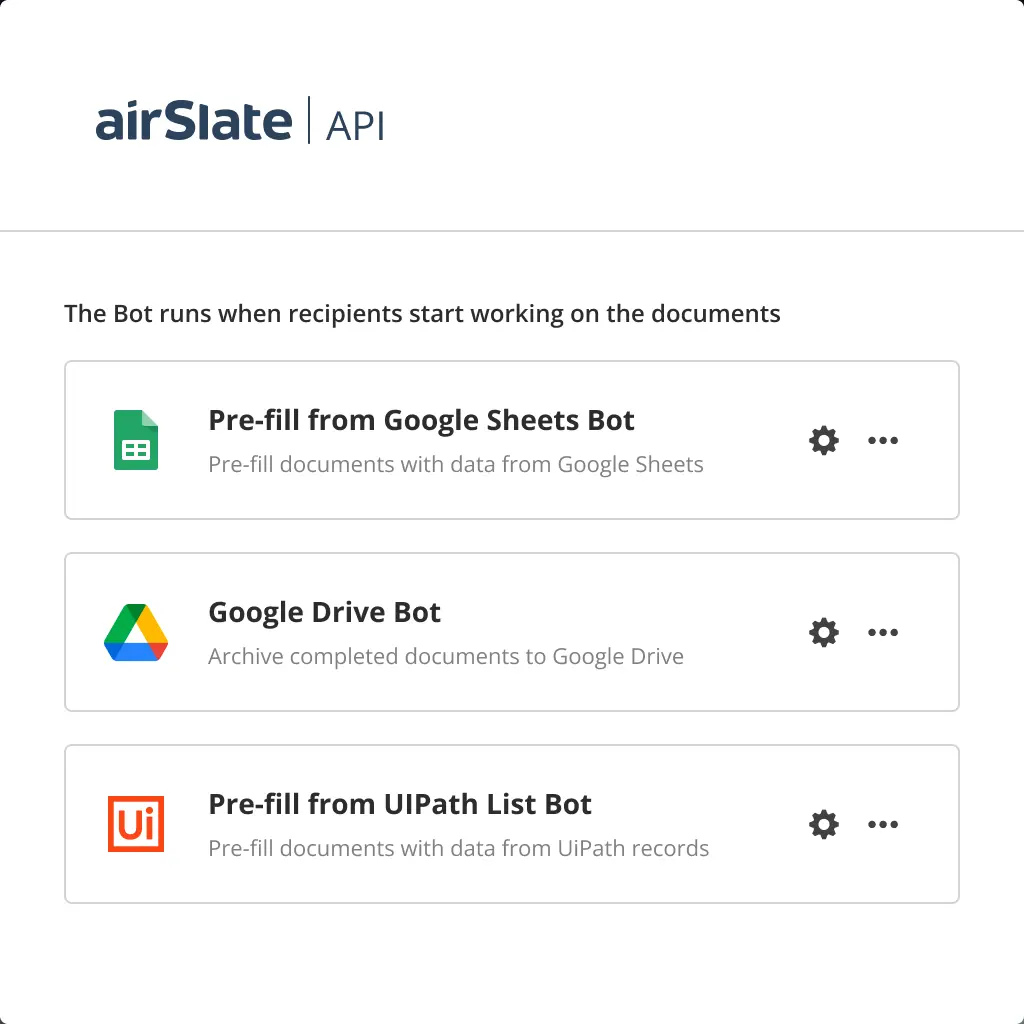Click the airSlate logo
1024x1024 pixels.
coord(194,119)
